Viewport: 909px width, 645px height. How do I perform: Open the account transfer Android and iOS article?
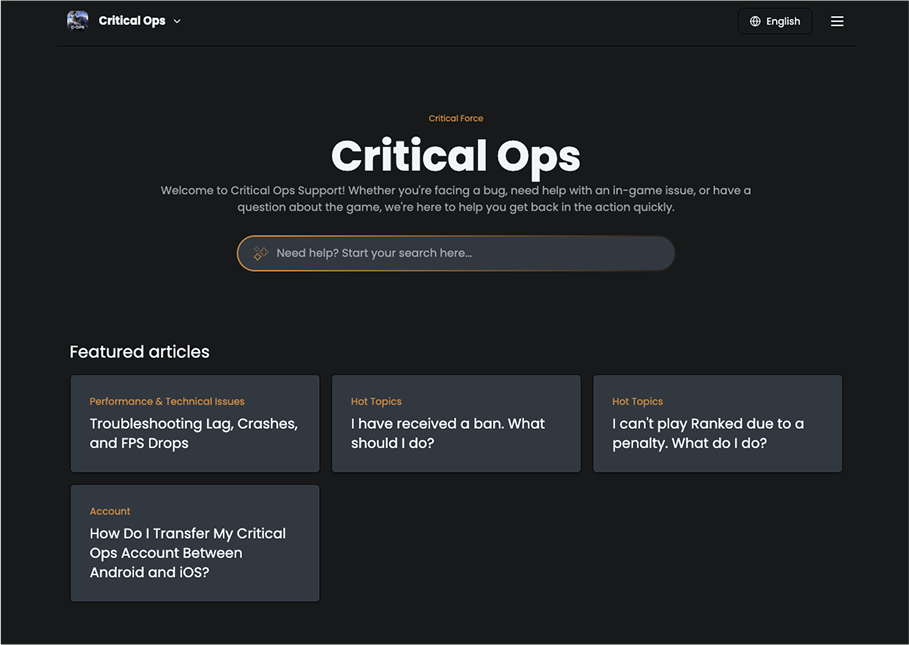[x=188, y=552]
